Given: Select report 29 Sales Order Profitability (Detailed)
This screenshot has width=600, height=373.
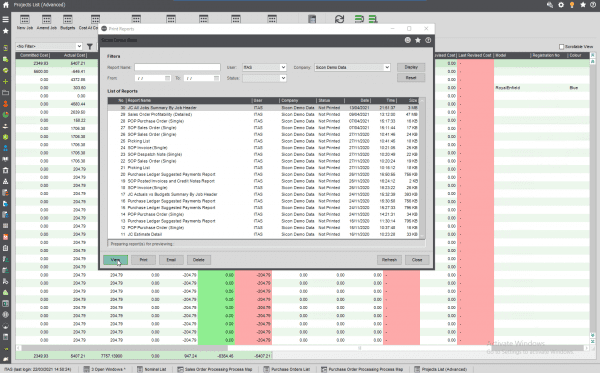Looking at the screenshot, I should click(x=263, y=114).
